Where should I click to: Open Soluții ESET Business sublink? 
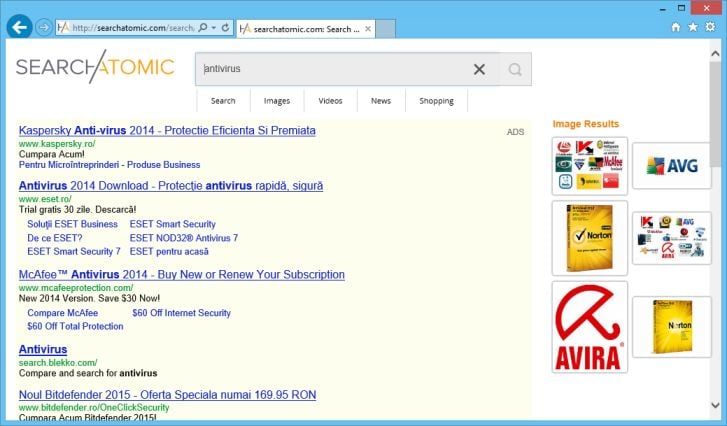pyautogui.click(x=72, y=224)
